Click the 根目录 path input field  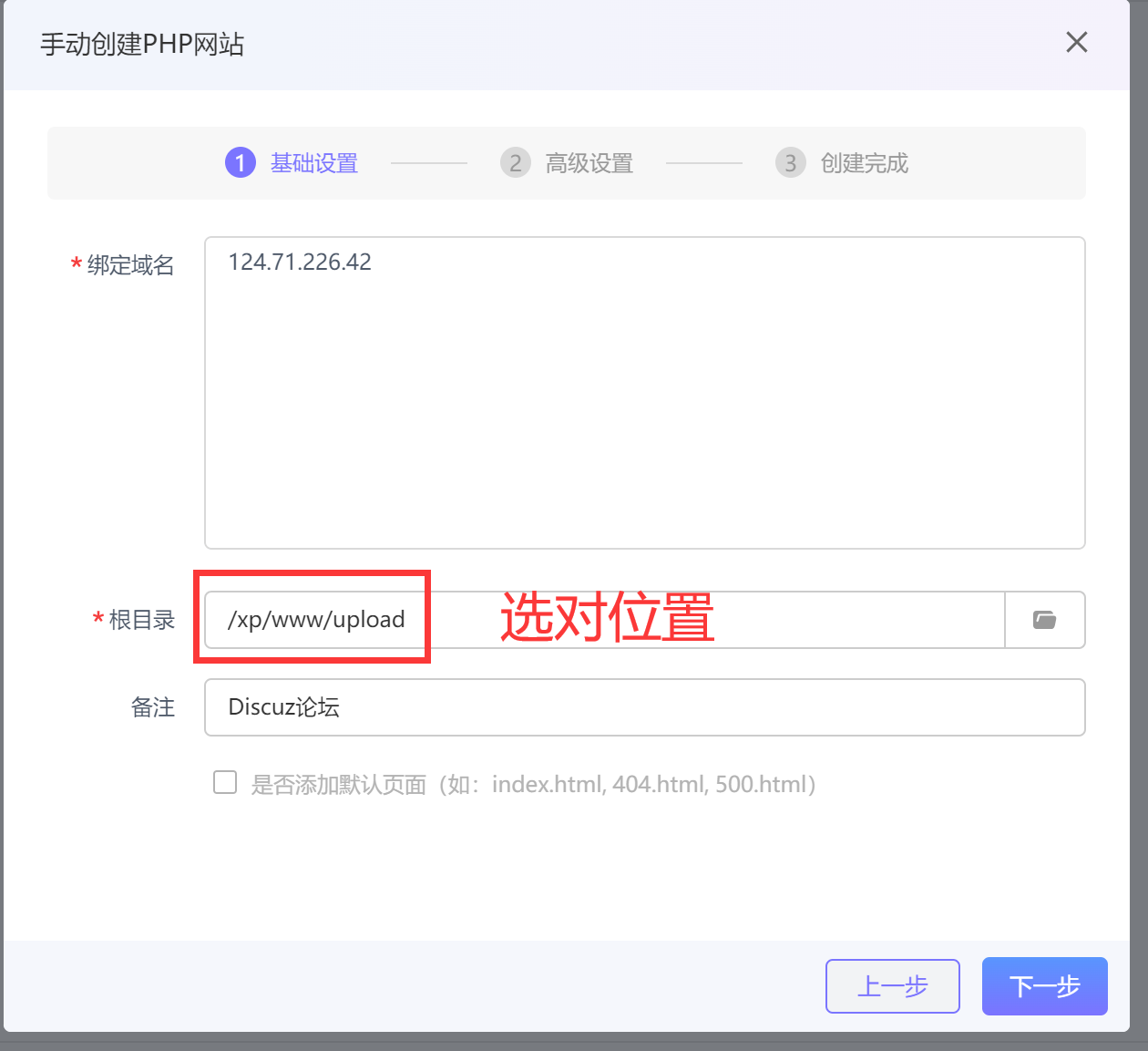[x=605, y=620]
